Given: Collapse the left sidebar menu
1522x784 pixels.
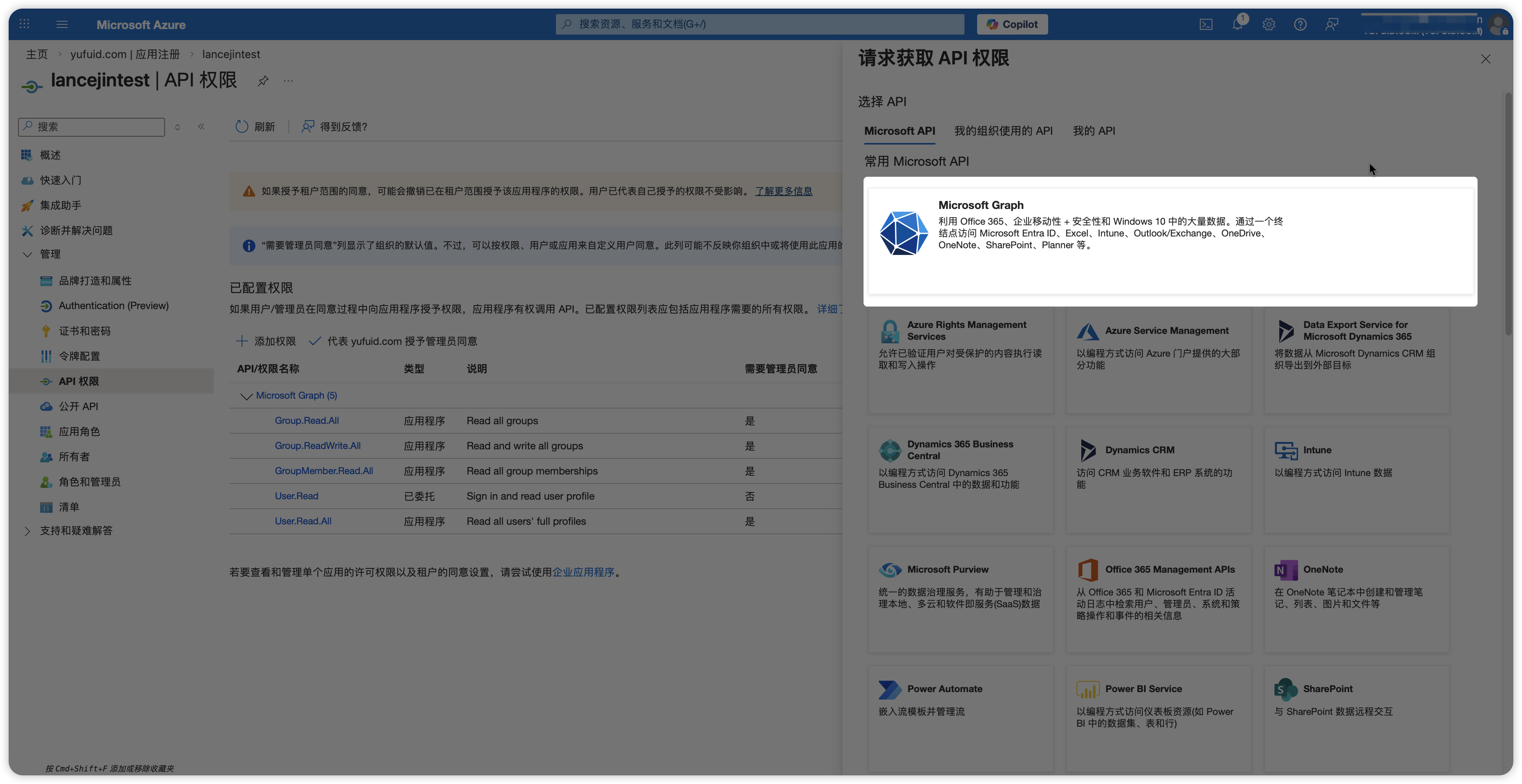Looking at the screenshot, I should coord(202,126).
